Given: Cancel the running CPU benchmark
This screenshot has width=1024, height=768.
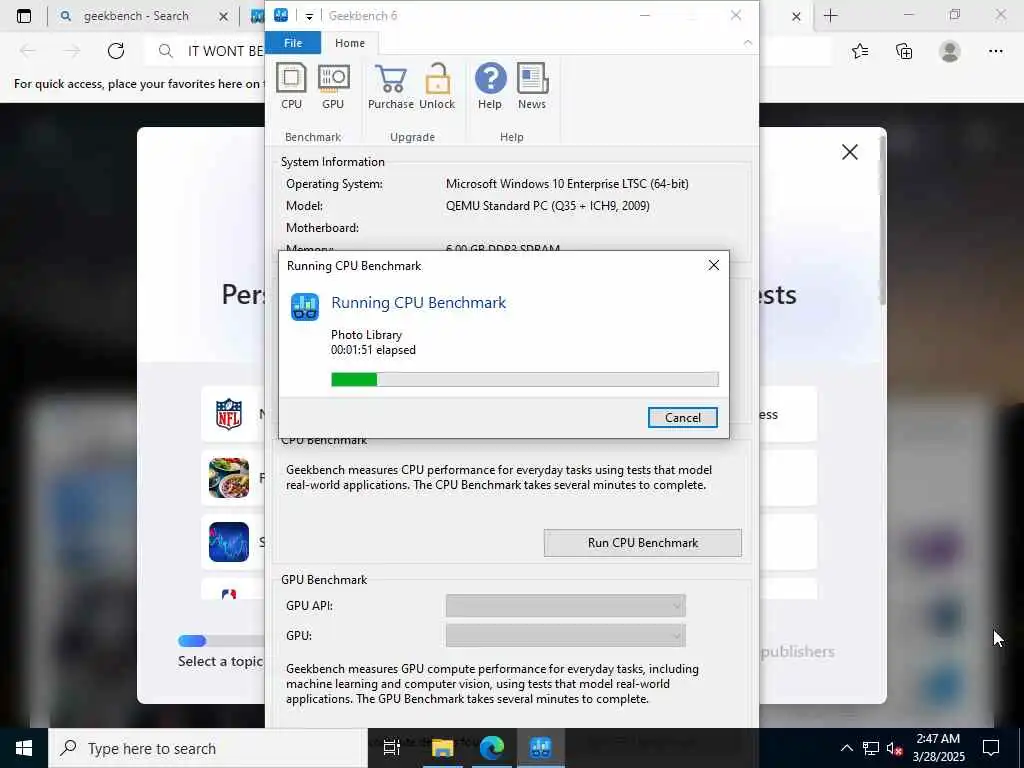Looking at the screenshot, I should 682,418.
